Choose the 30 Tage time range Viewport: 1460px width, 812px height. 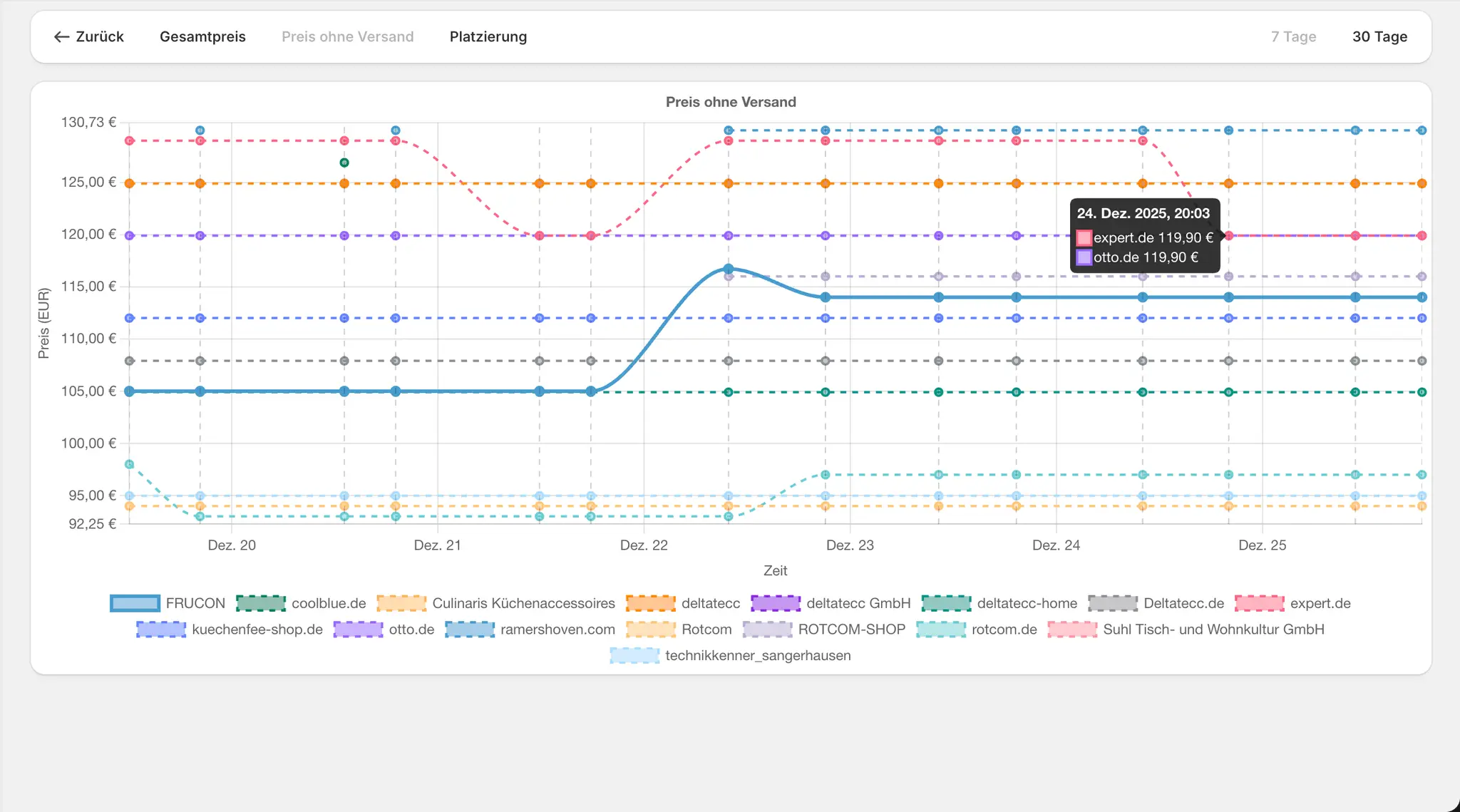tap(1379, 37)
